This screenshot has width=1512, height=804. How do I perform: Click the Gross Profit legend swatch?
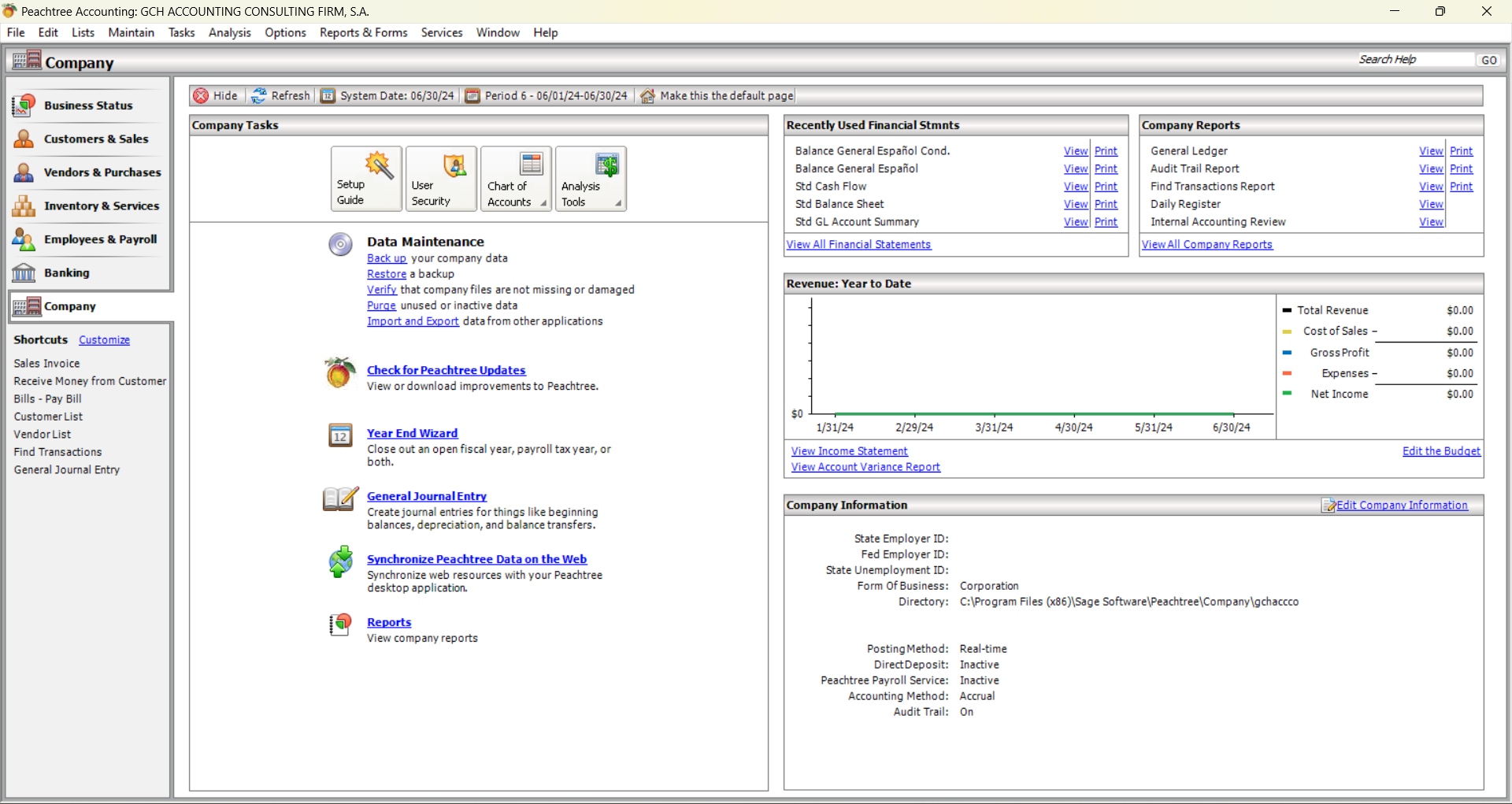coord(1287,353)
